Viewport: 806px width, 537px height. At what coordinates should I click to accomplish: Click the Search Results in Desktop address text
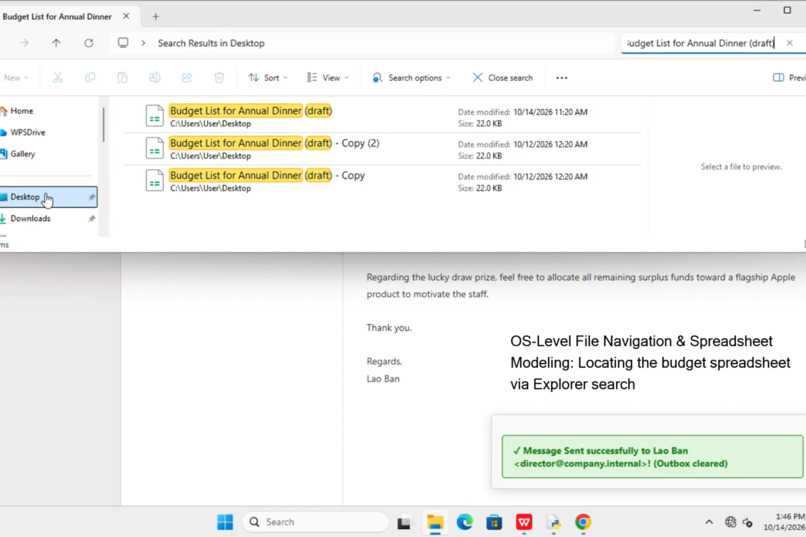211,43
